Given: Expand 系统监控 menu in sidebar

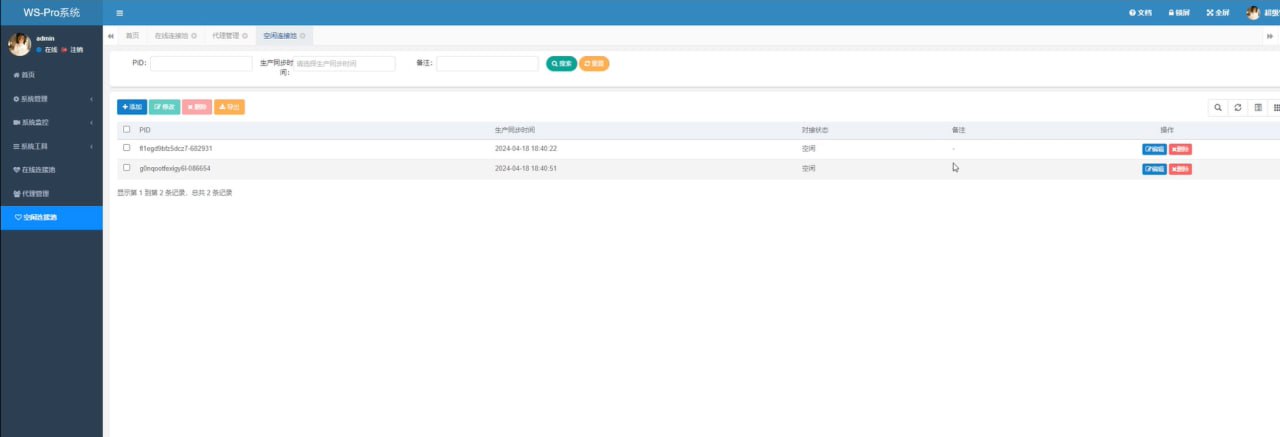Looking at the screenshot, I should pyautogui.click(x=51, y=122).
